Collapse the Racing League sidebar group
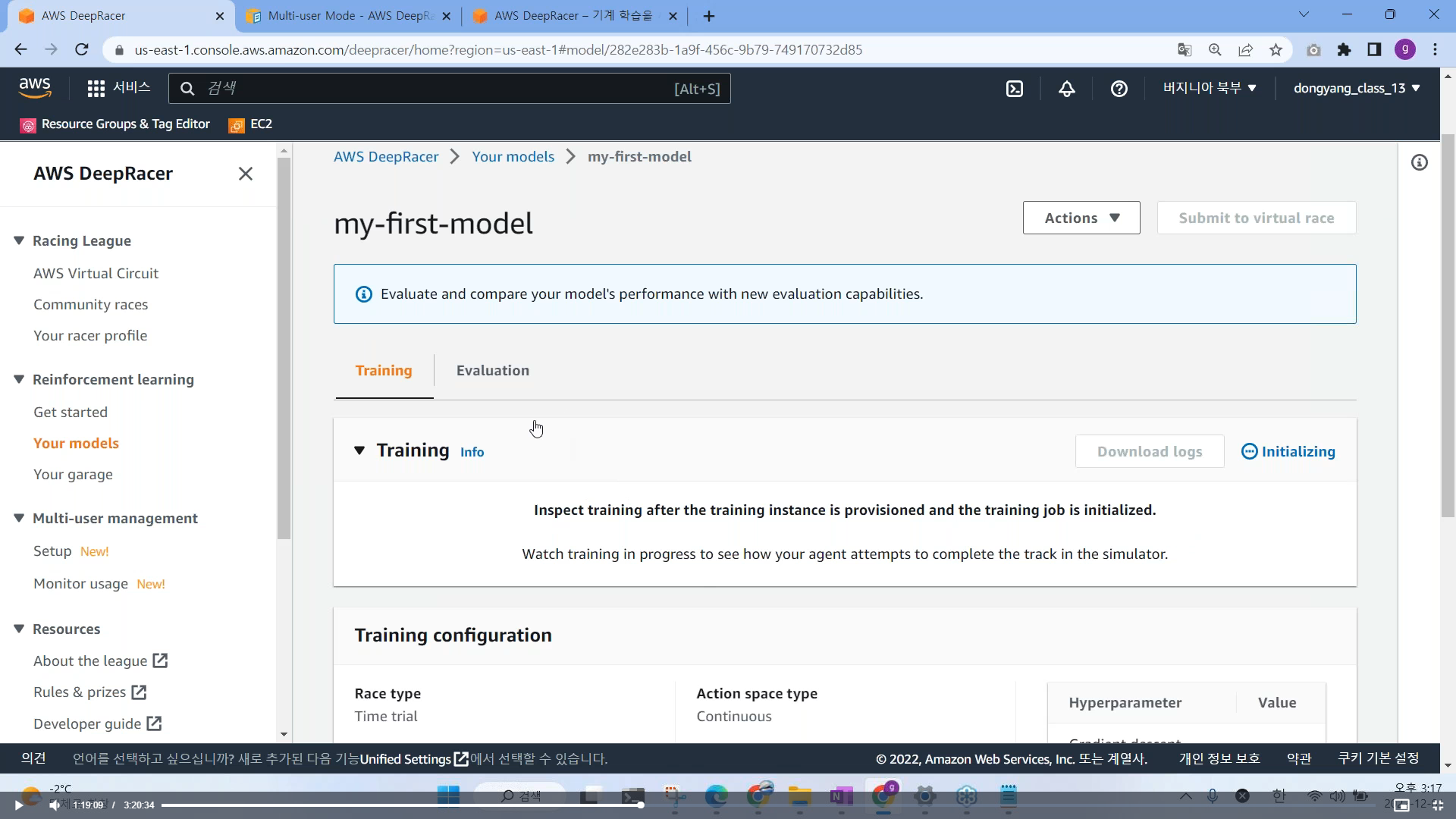This screenshot has height=819, width=1456. tap(19, 240)
